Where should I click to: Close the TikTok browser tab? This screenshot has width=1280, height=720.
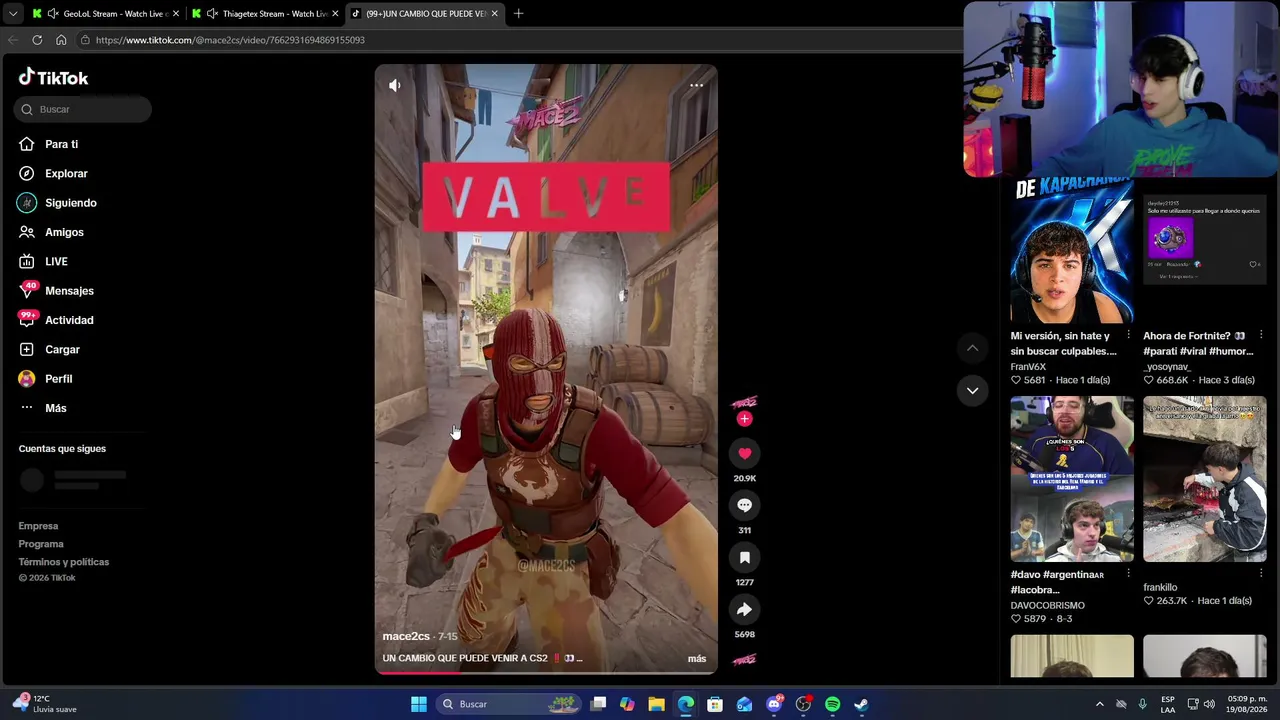494,14
